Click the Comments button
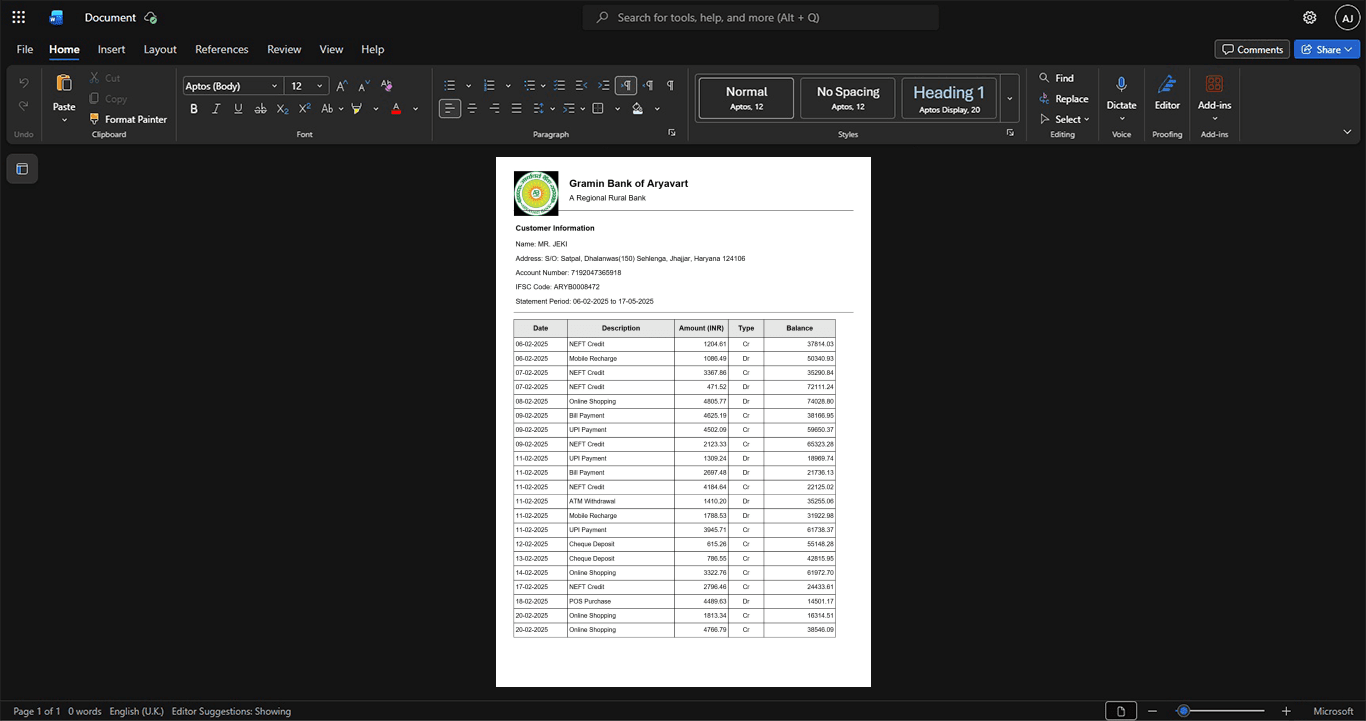The width and height of the screenshot is (1366, 721). [x=1252, y=49]
